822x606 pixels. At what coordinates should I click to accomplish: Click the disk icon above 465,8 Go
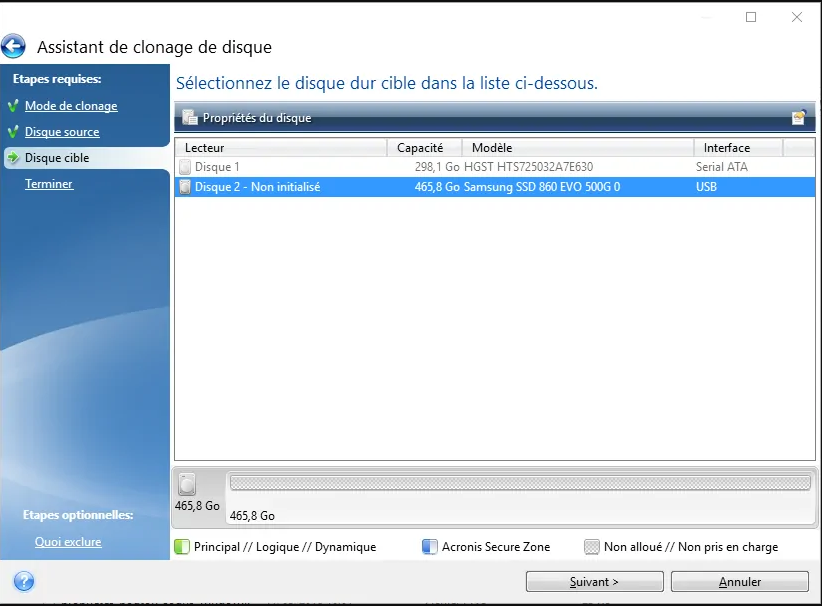(x=187, y=485)
